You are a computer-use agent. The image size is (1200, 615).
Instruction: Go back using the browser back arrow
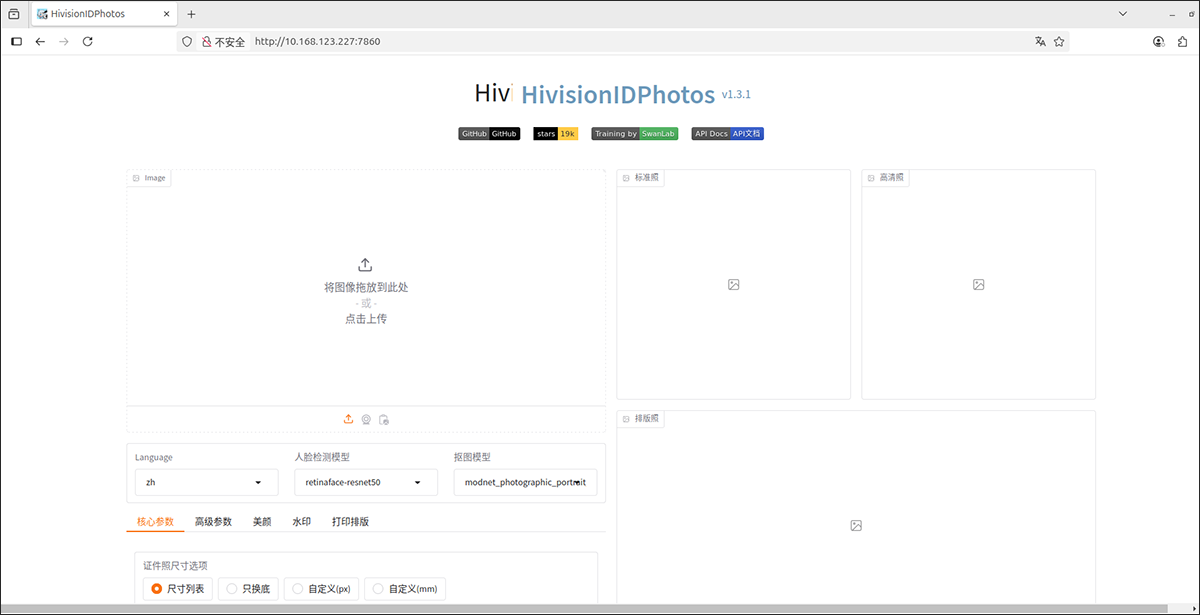(40, 42)
